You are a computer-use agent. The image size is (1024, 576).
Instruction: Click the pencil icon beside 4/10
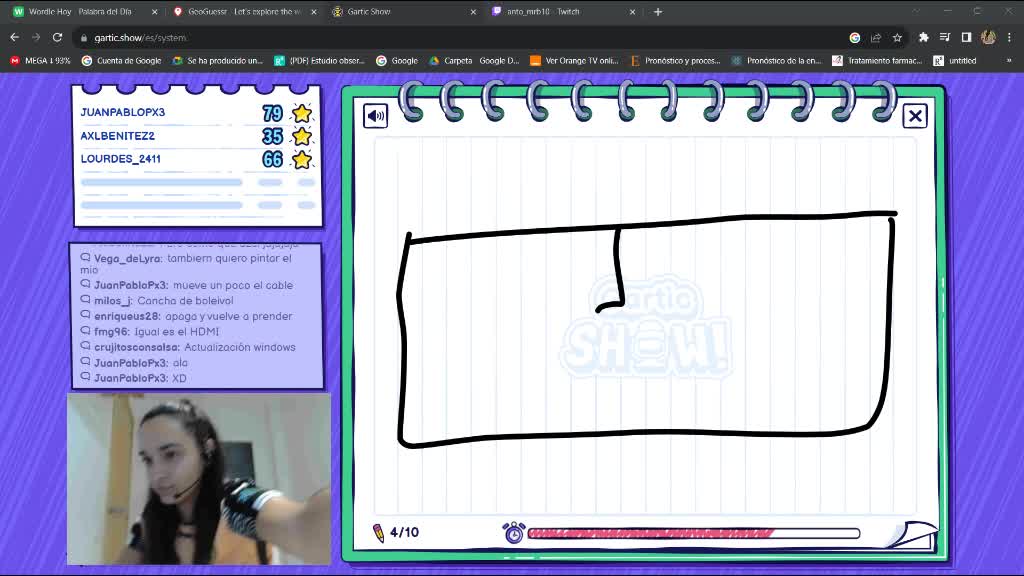pyautogui.click(x=378, y=533)
